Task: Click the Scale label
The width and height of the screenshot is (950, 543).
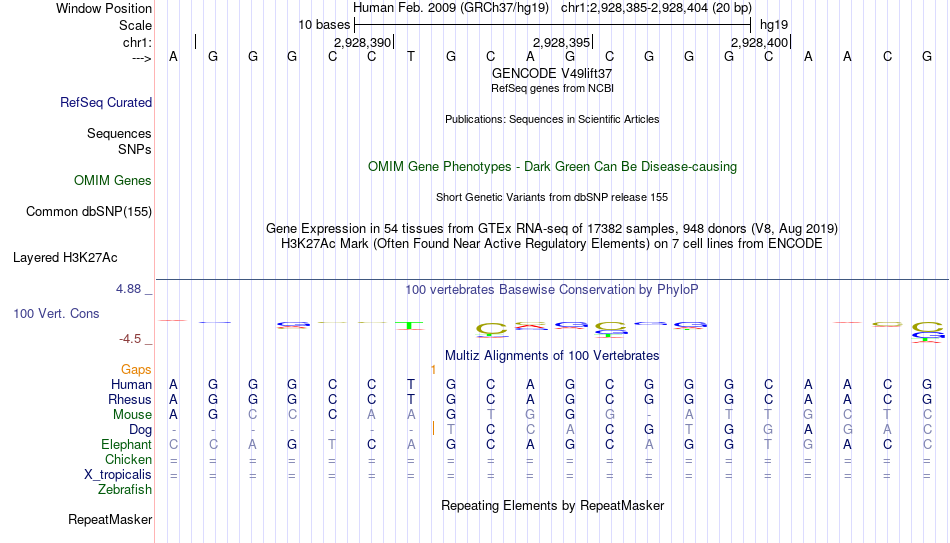Action: coord(135,25)
